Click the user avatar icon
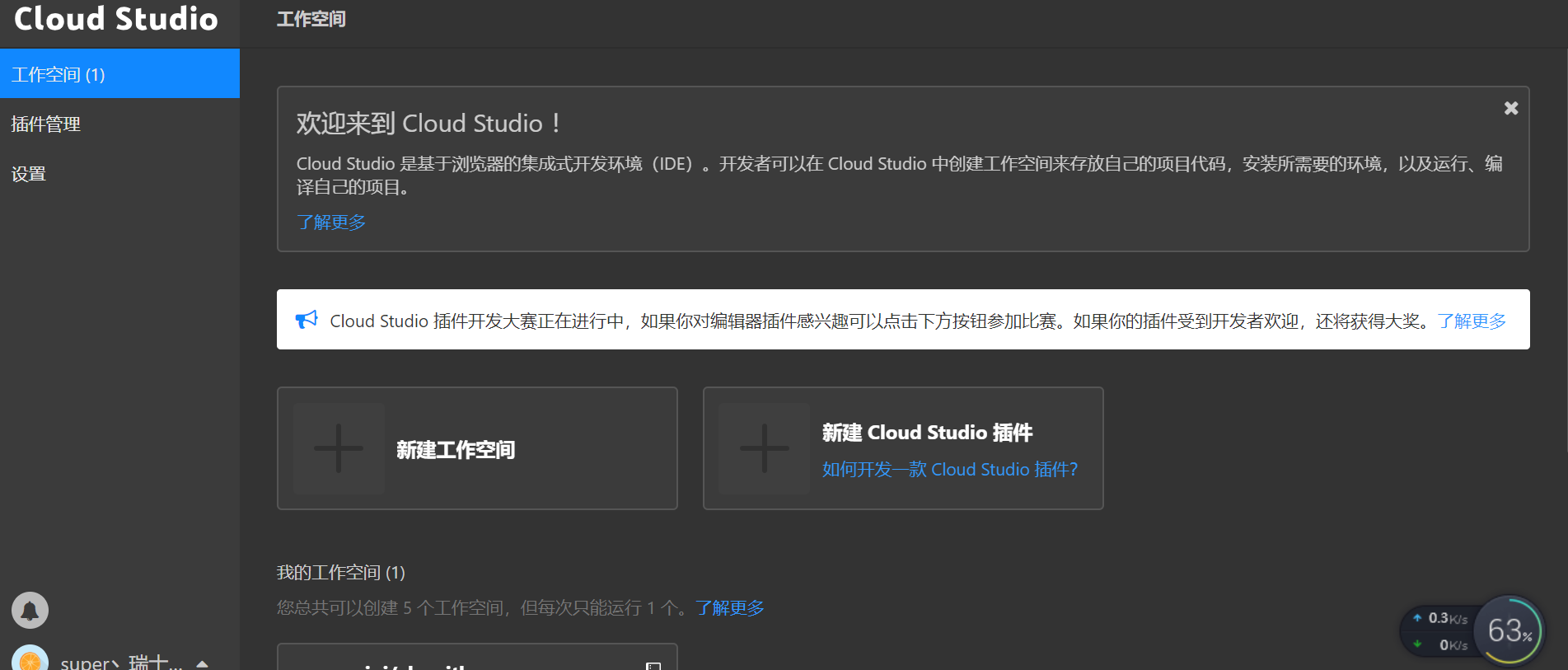Screen dimensions: 1568x670 (x=30, y=659)
